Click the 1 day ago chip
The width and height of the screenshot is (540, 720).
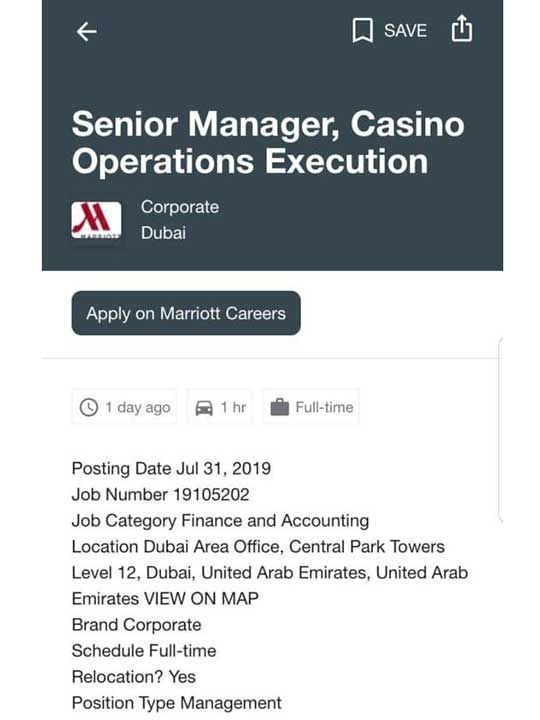pyautogui.click(x=124, y=407)
